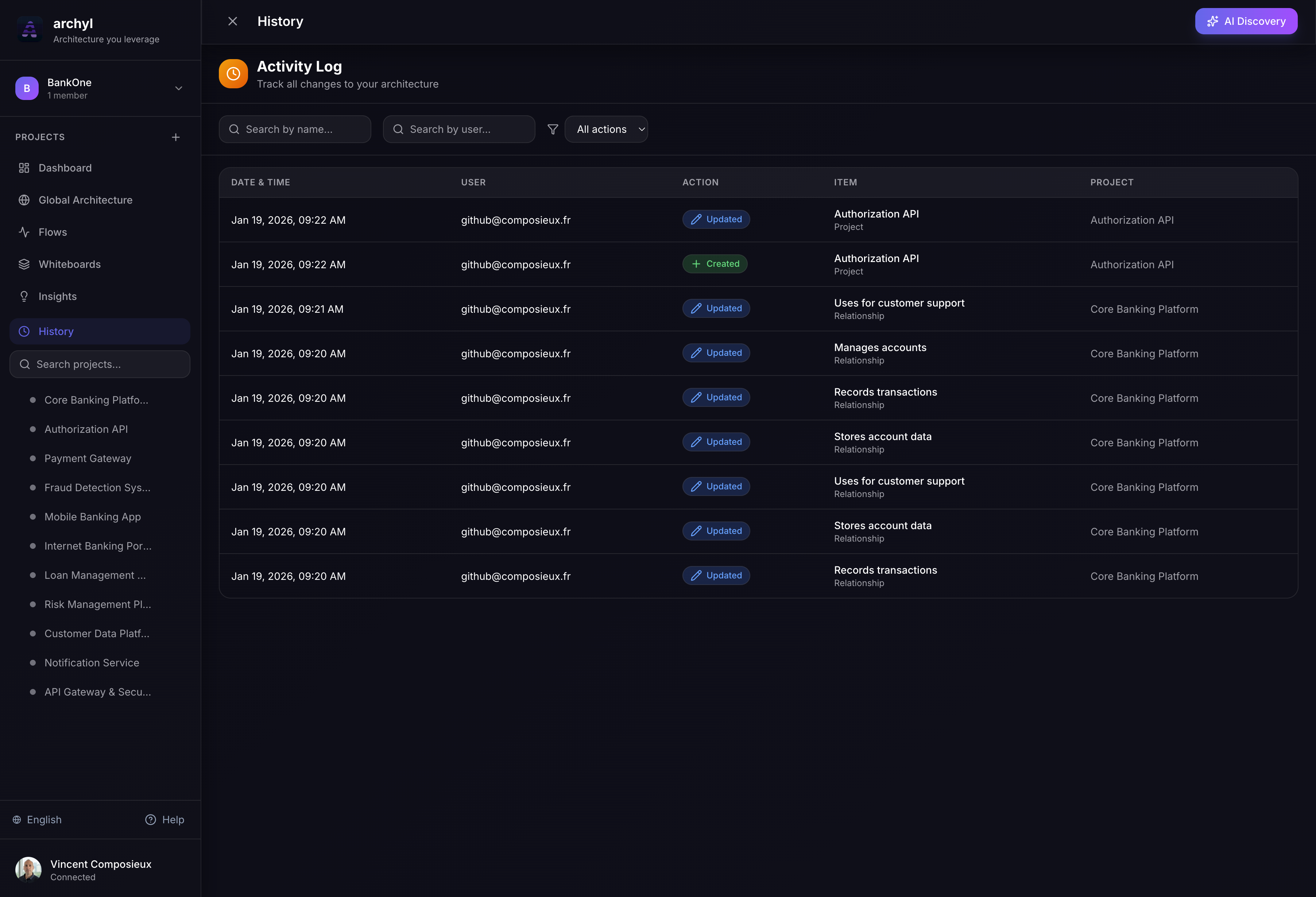Click the BankOne purple B avatar
Image resolution: width=1316 pixels, height=897 pixels.
tap(27, 88)
